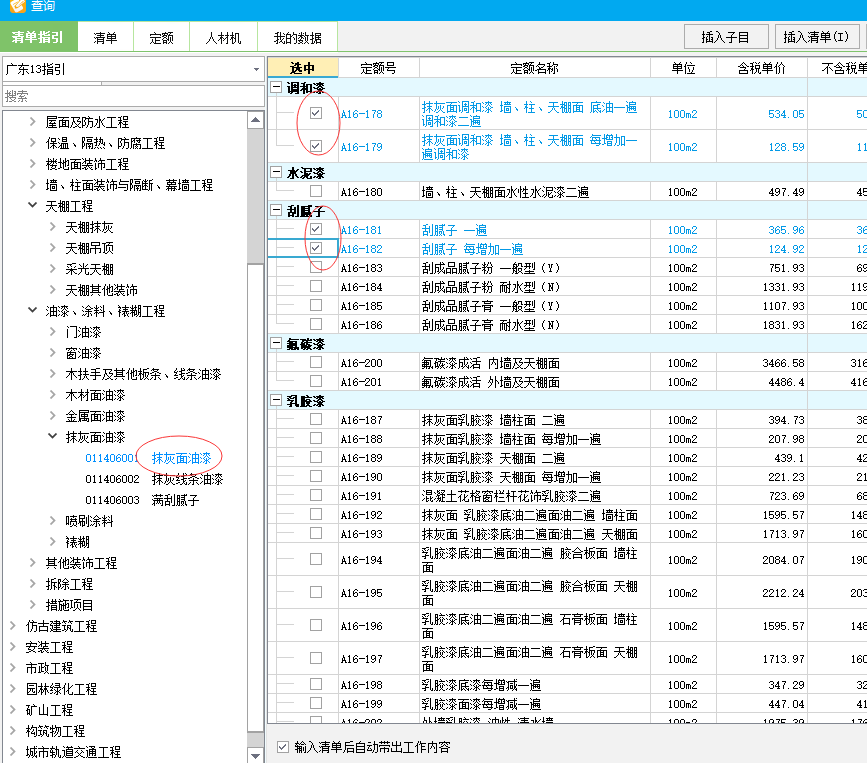867x763 pixels.
Task: Collapse the 天棚工程 tree node
Action: [x=33, y=205]
